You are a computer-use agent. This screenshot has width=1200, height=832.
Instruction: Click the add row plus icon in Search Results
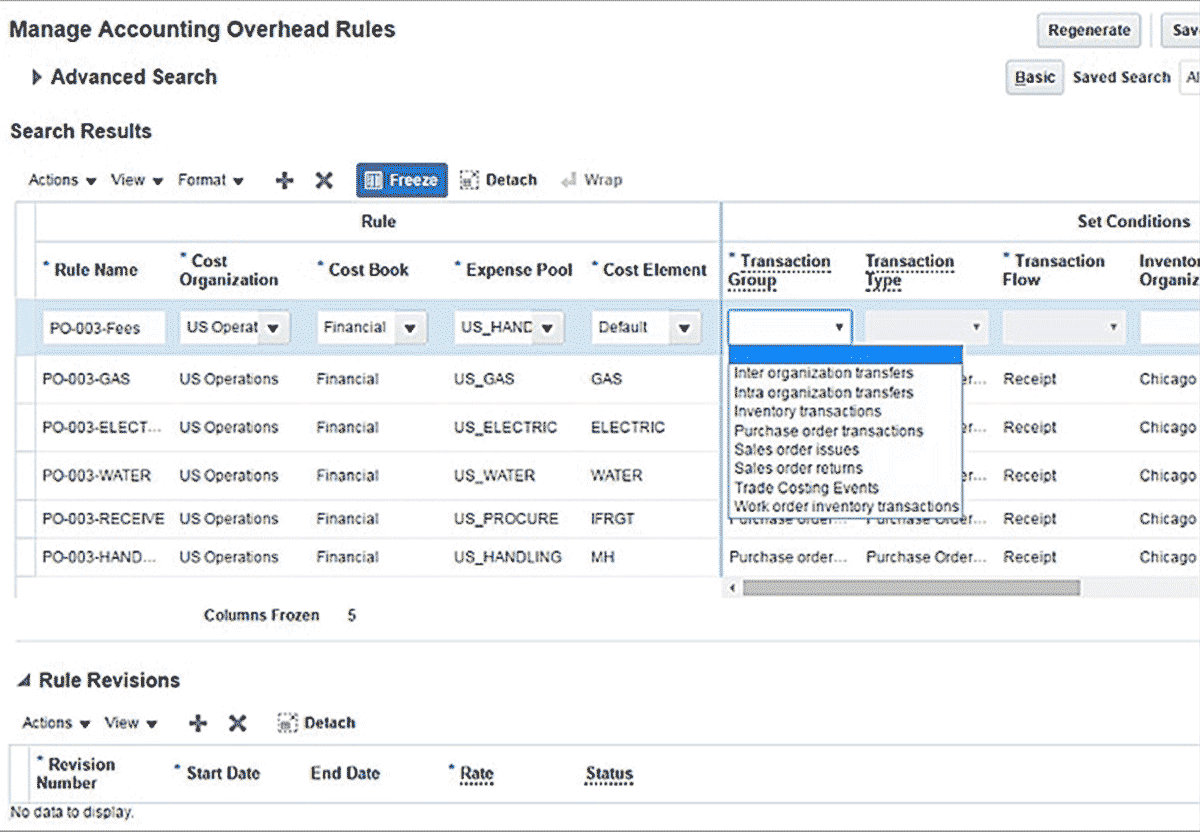[285, 181]
